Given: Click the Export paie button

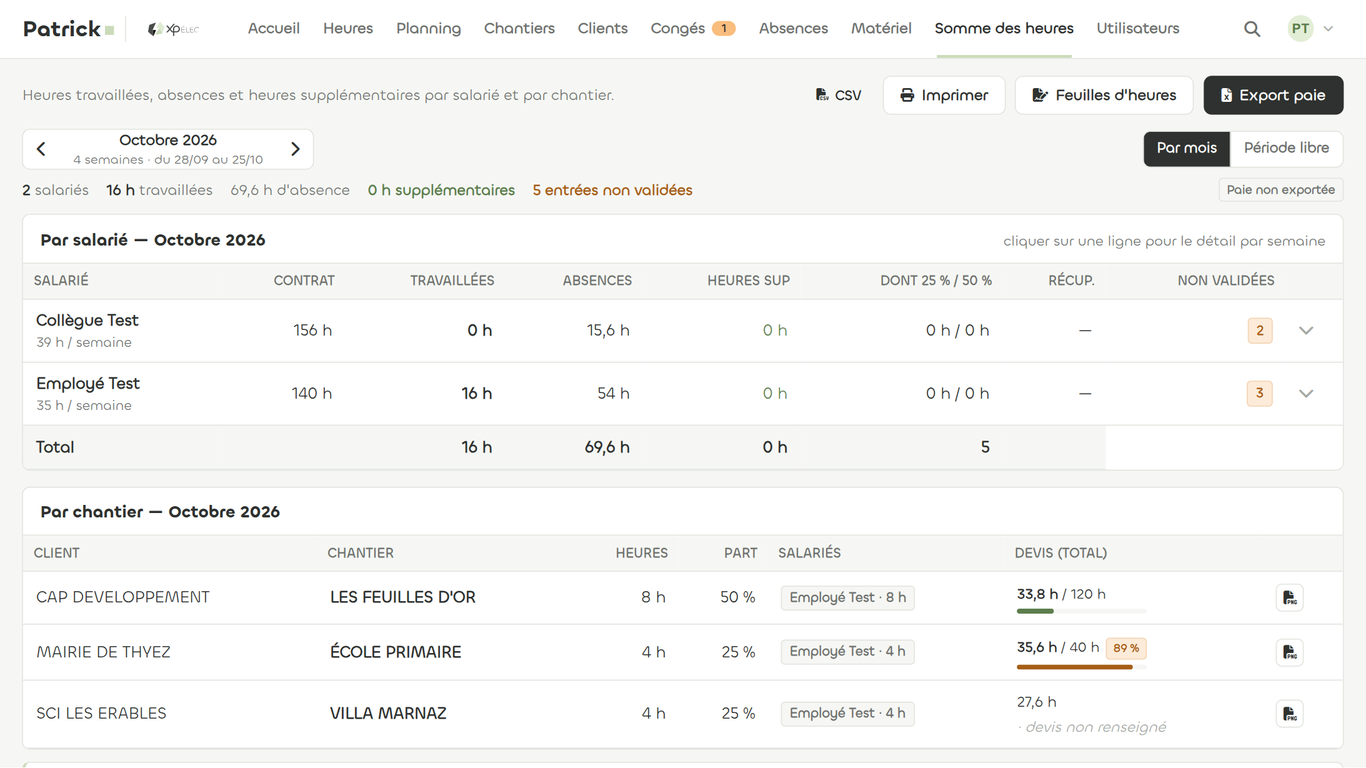Looking at the screenshot, I should pyautogui.click(x=1273, y=95).
